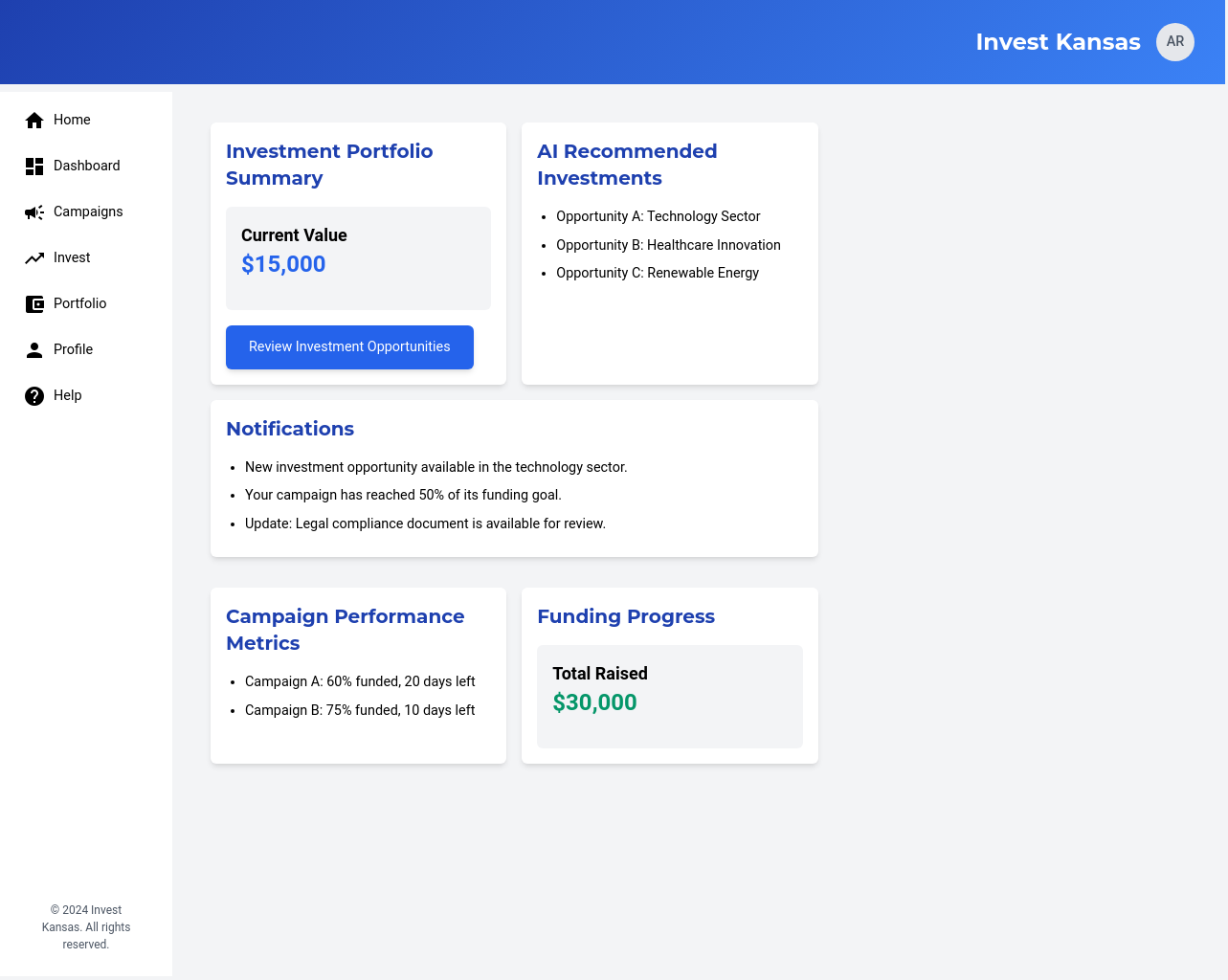Click the Profile person icon
This screenshot has width=1228, height=980.
click(34, 350)
